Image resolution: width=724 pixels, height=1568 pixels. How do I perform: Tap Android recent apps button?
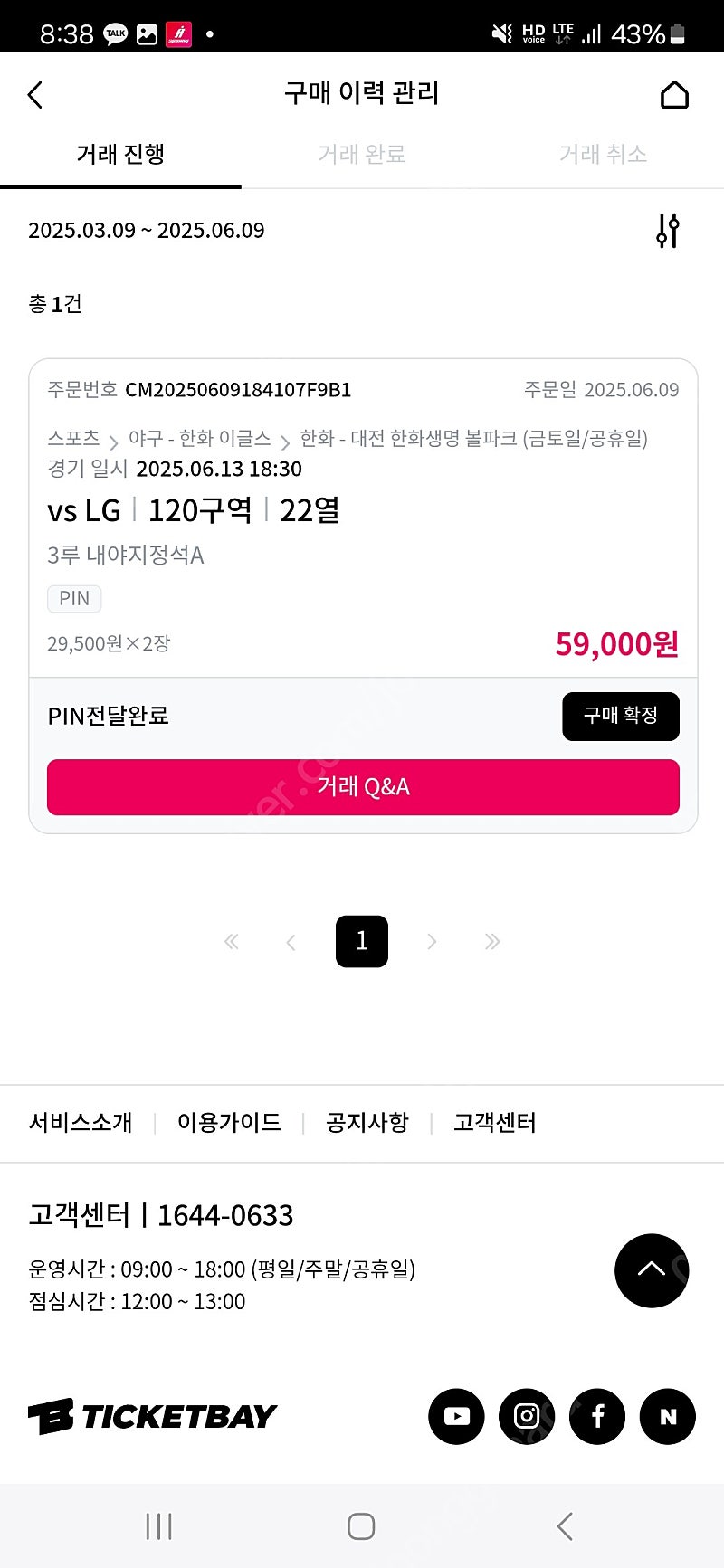[x=159, y=1526]
